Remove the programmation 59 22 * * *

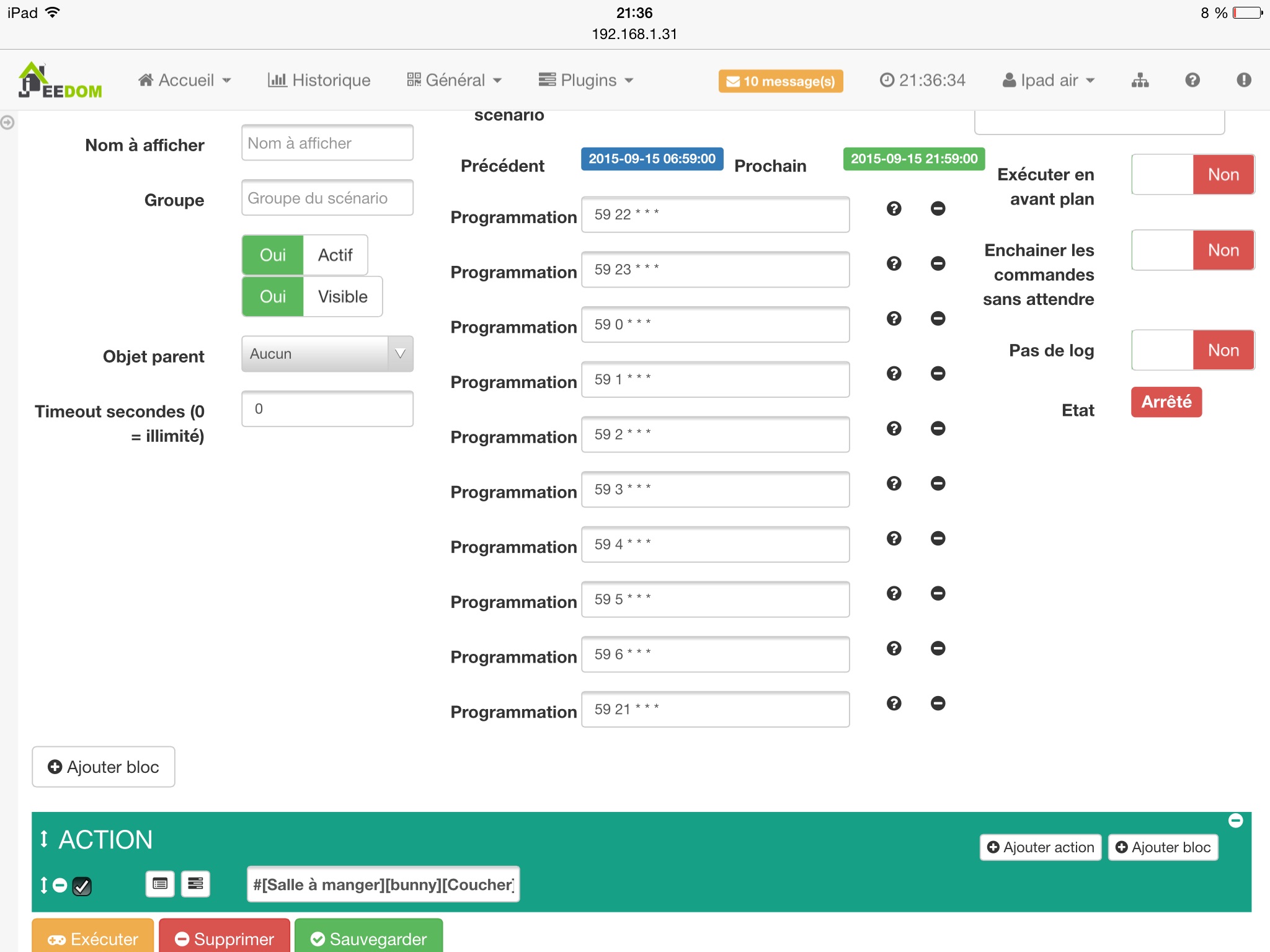tap(938, 209)
